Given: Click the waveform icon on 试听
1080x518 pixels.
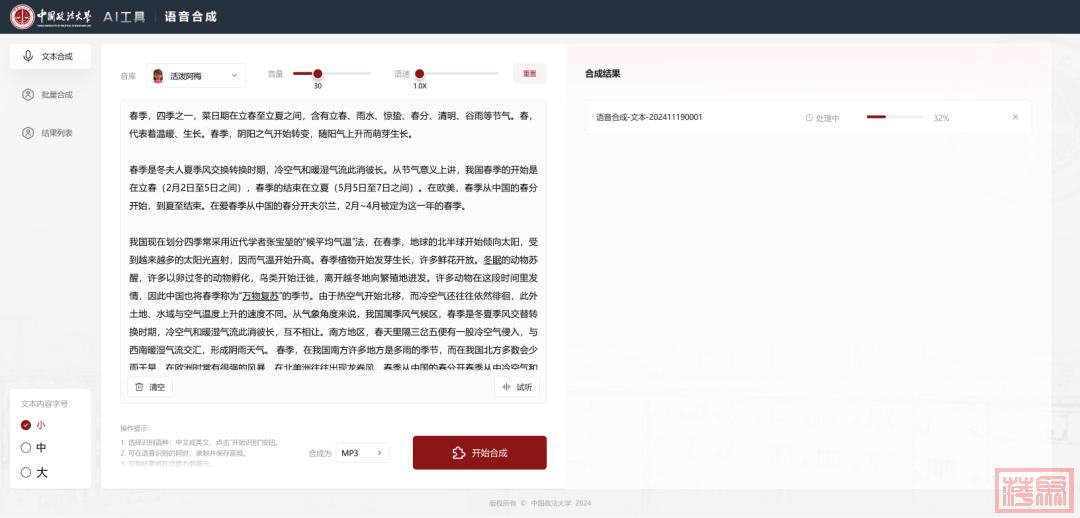Looking at the screenshot, I should pyautogui.click(x=506, y=387).
